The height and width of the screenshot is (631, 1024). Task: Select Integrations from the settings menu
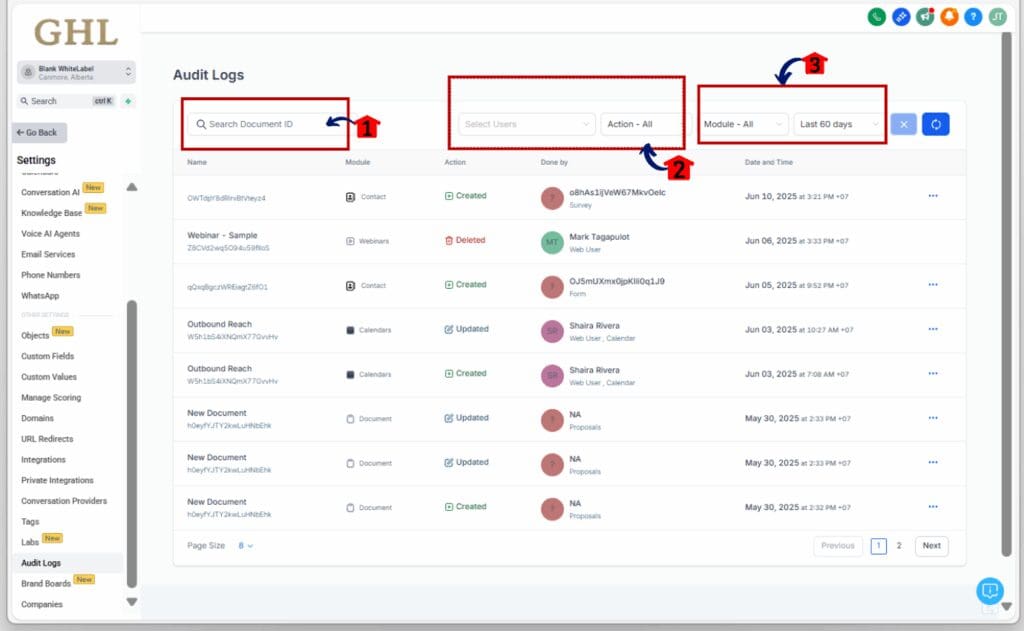pyautogui.click(x=44, y=460)
